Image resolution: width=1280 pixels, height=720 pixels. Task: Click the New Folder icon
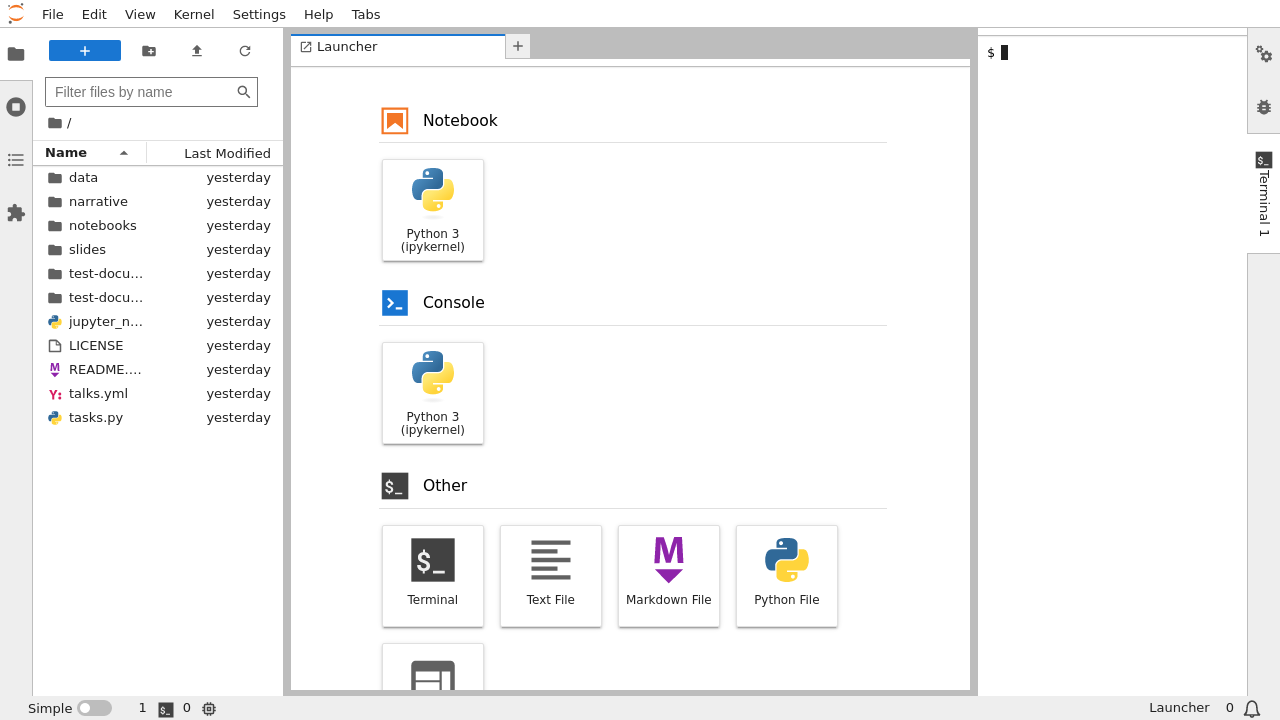[x=149, y=51]
